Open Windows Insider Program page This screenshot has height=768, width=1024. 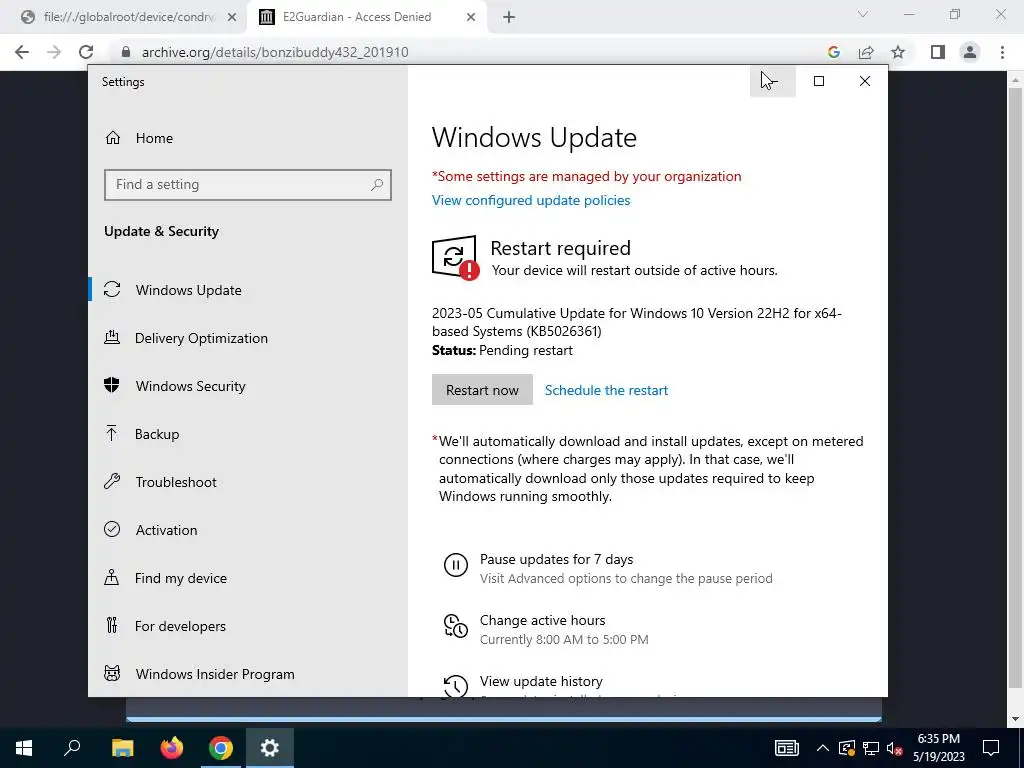[x=248, y=674]
